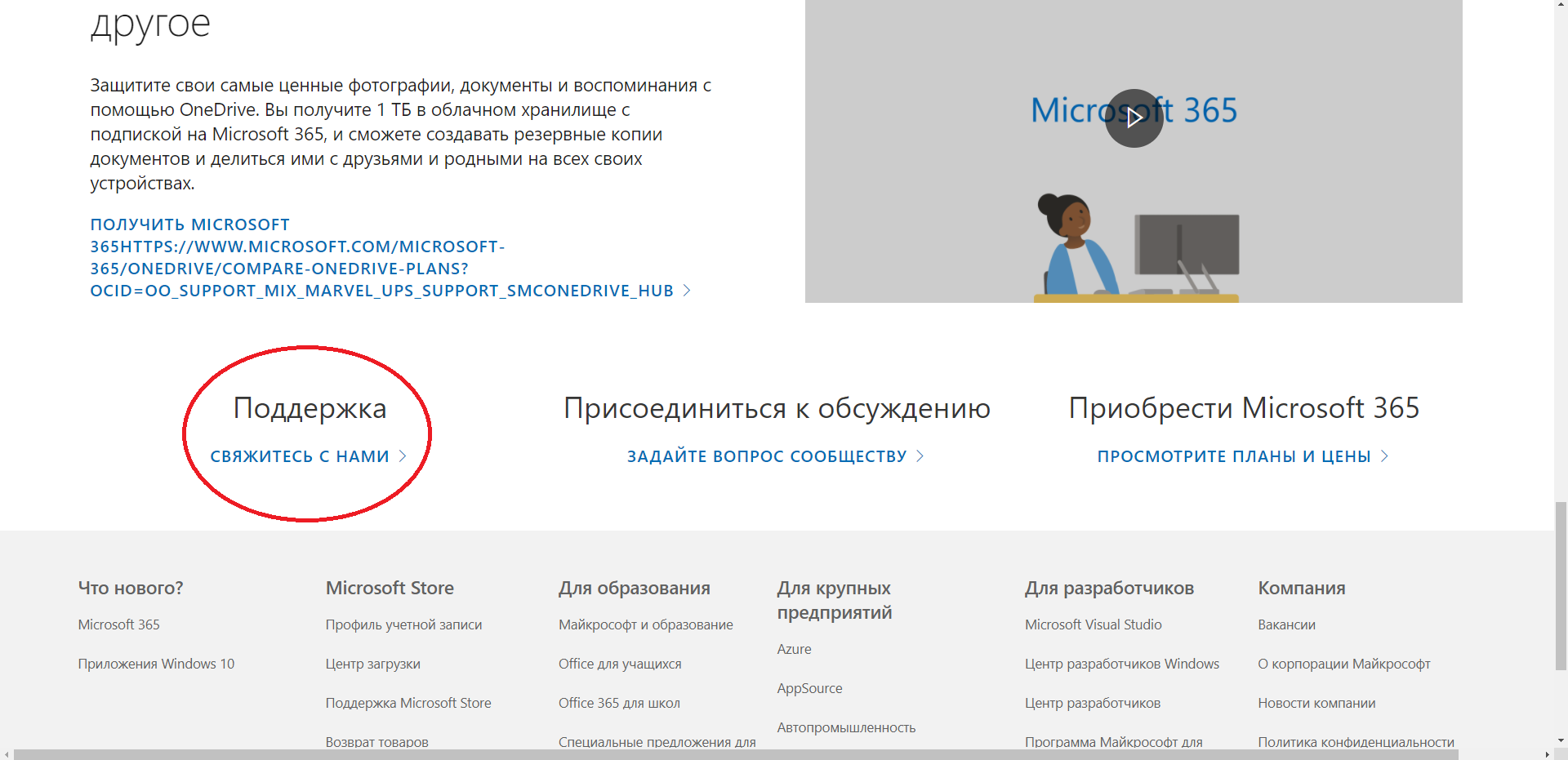The height and width of the screenshot is (760, 1568).
Task: Open the Microsoft 365 video thumbnail
Action: [1134, 151]
